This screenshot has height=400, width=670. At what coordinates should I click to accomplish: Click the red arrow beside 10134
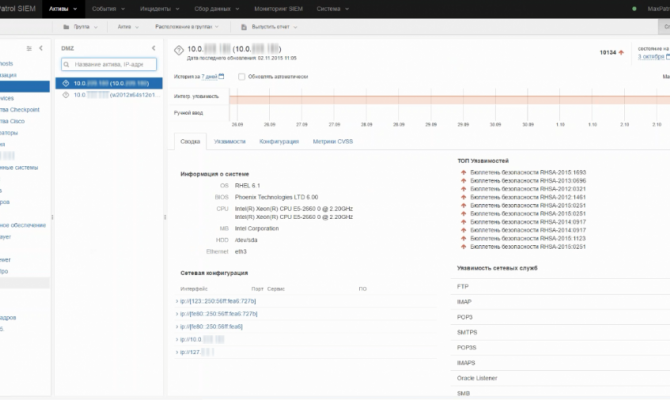(620, 50)
